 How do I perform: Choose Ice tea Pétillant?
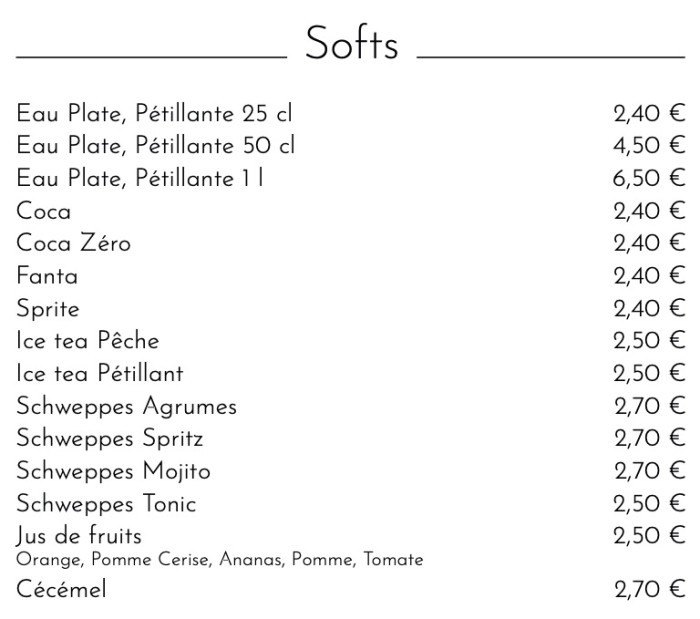pos(100,374)
